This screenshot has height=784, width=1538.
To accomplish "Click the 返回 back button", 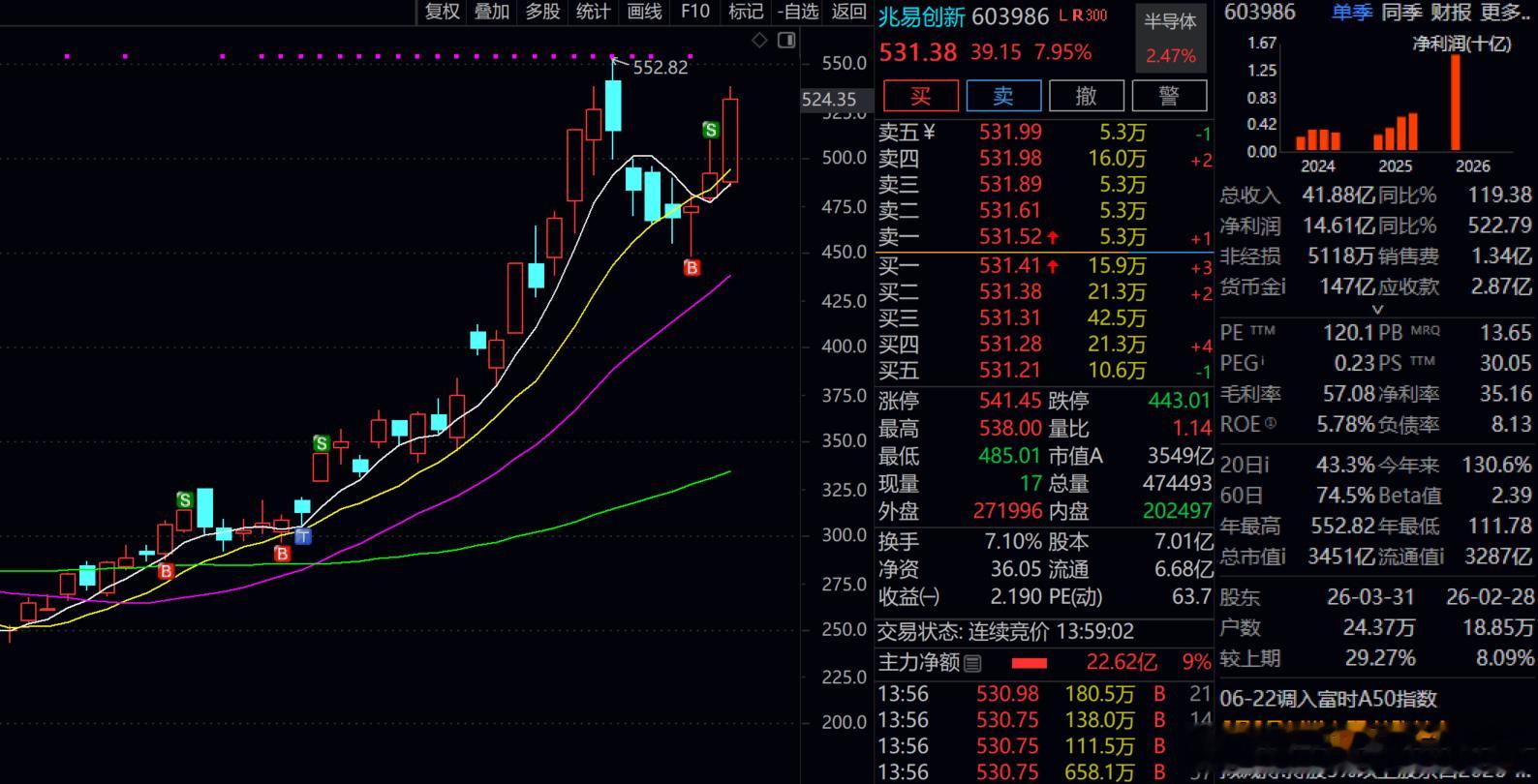I will tap(849, 12).
